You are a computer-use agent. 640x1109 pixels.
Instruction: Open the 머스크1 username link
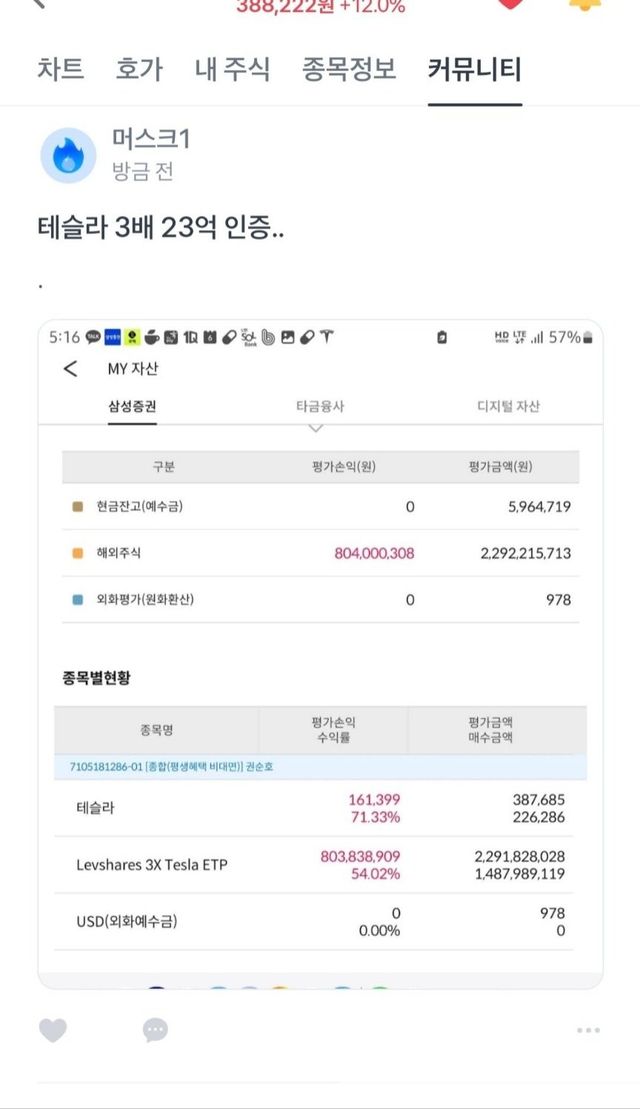pyautogui.click(x=150, y=140)
